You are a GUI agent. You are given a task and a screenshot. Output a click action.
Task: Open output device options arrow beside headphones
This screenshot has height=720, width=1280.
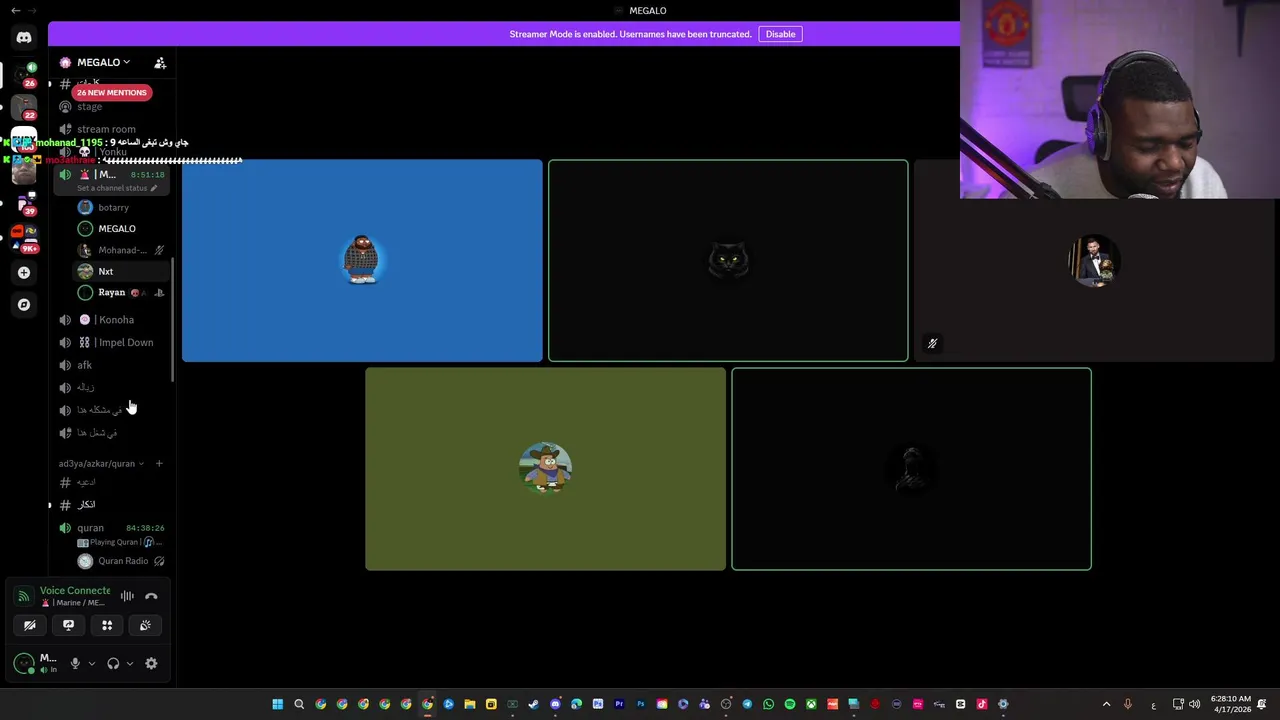(130, 663)
